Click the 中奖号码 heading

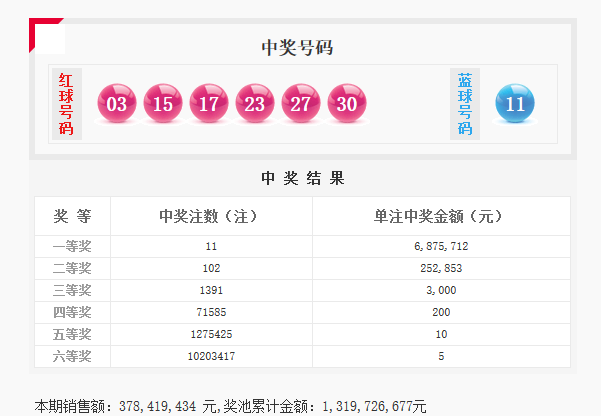click(x=297, y=48)
